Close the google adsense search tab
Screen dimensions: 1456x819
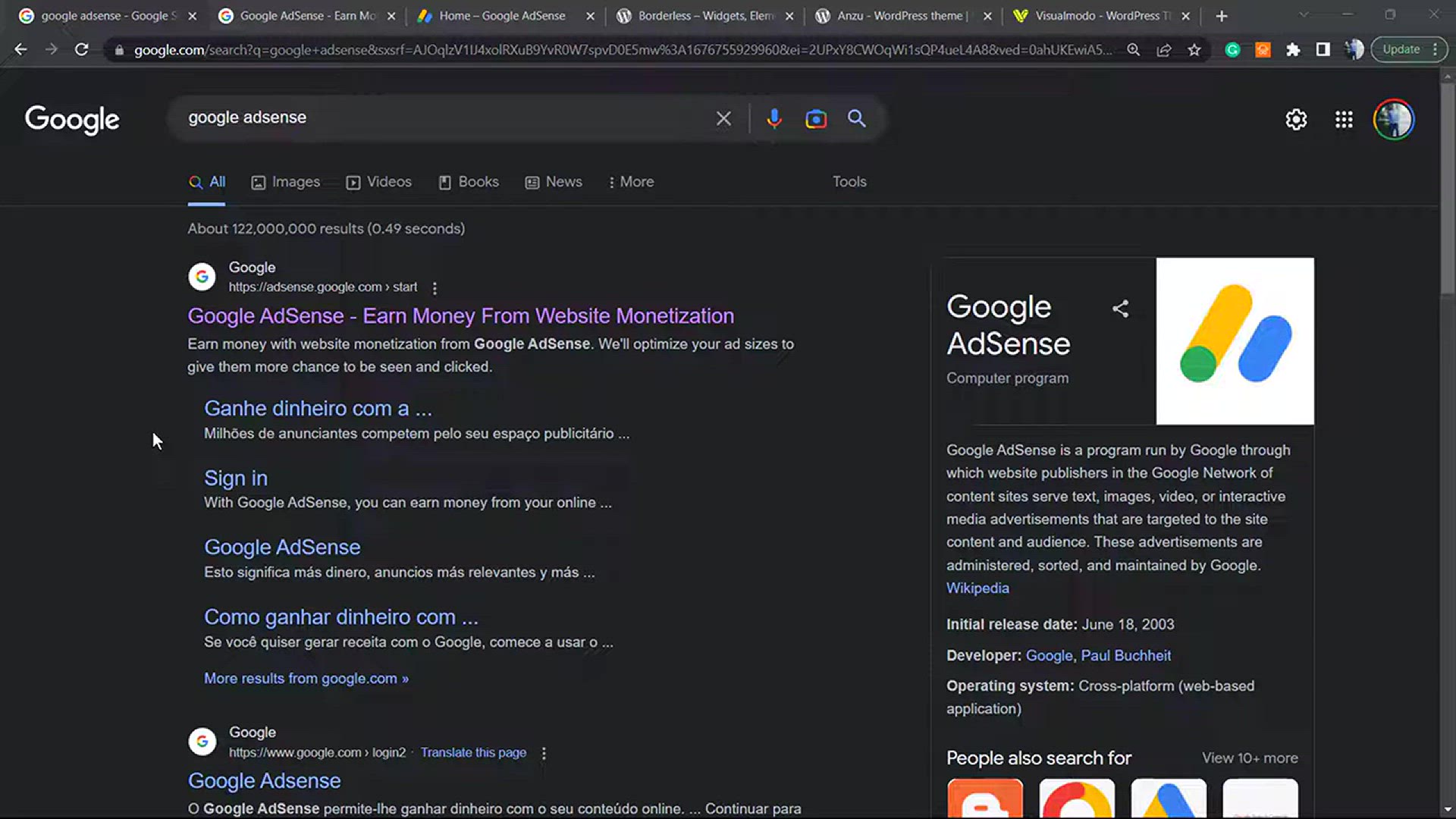point(192,16)
